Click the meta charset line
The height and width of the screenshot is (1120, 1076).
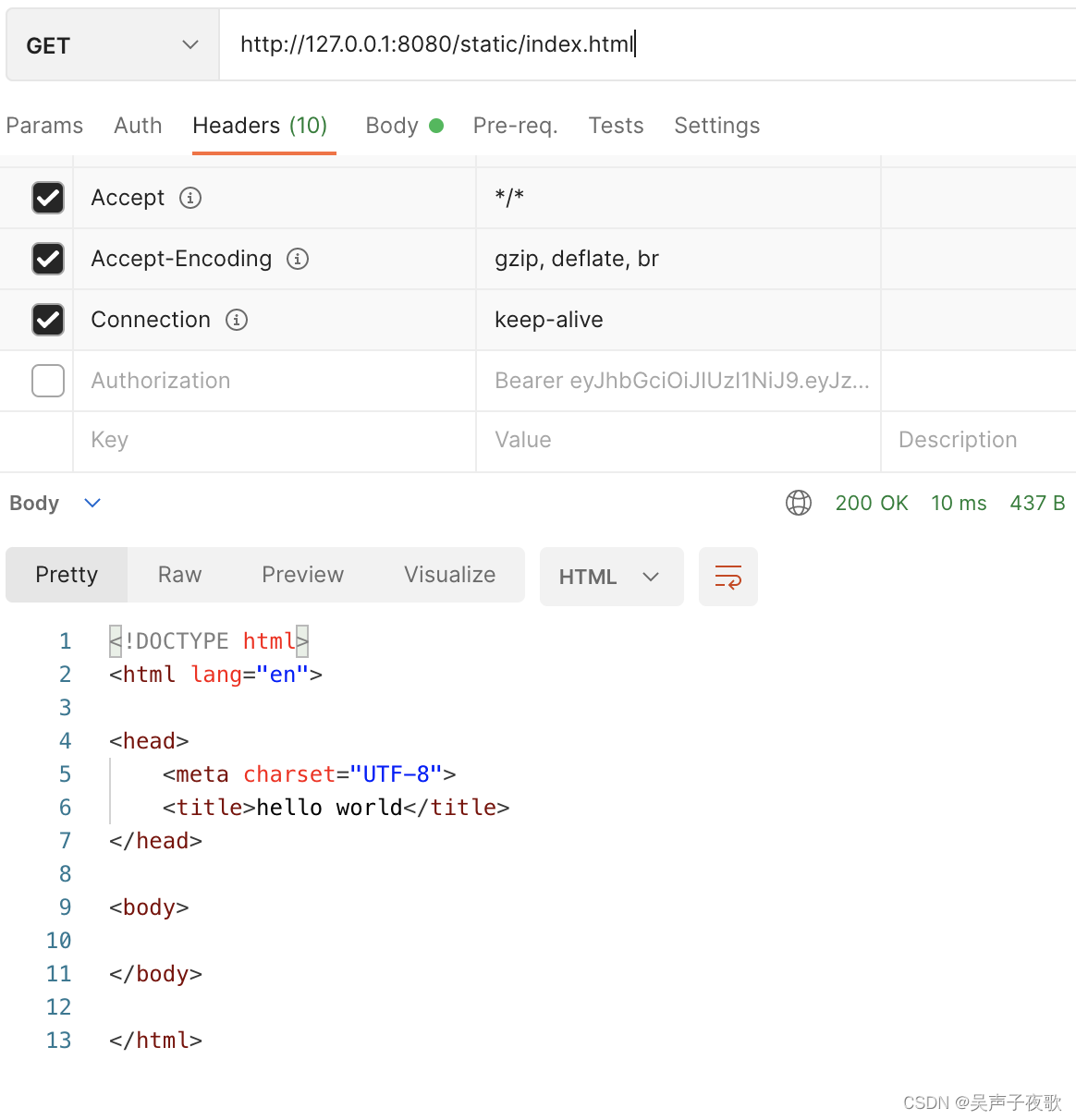coord(309,774)
